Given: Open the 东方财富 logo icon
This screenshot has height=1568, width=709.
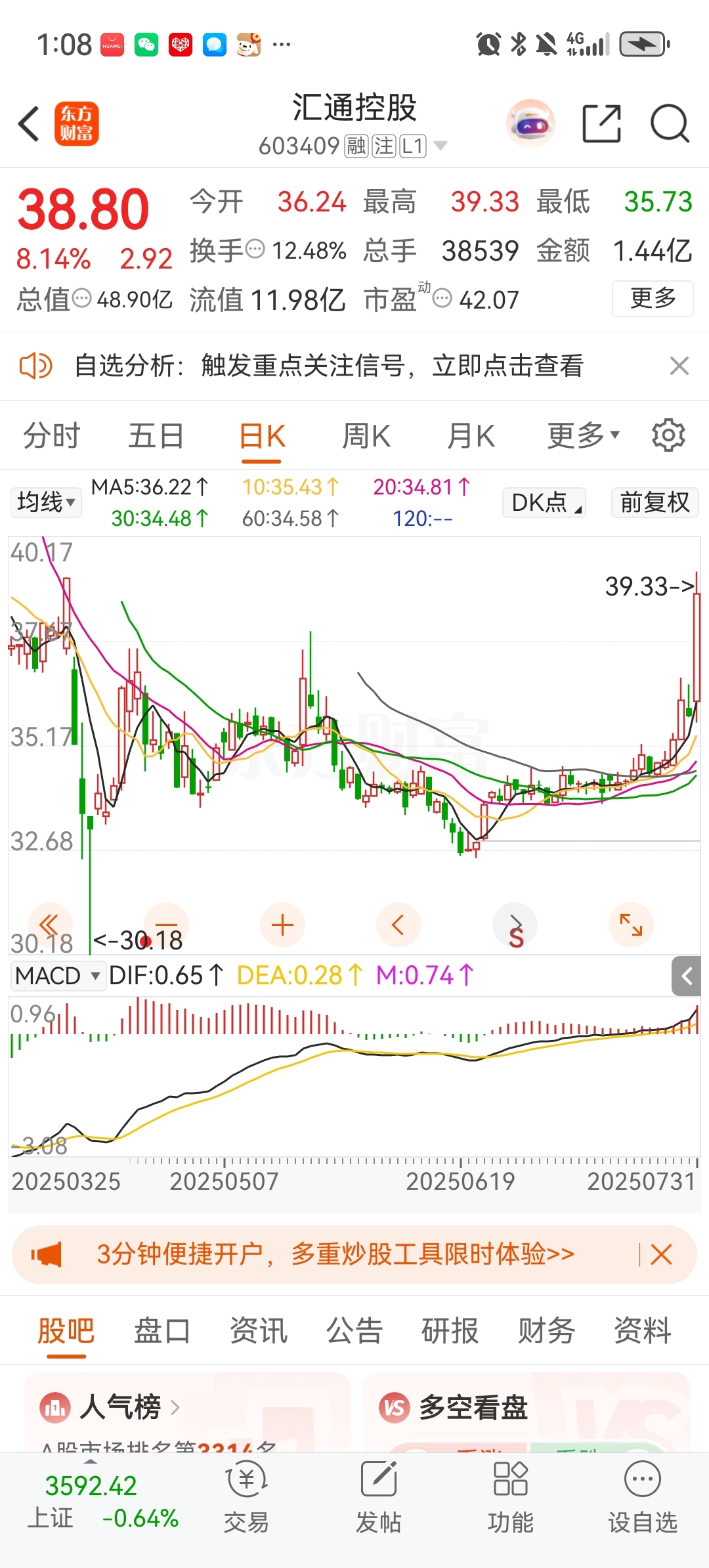Looking at the screenshot, I should pyautogui.click(x=76, y=123).
